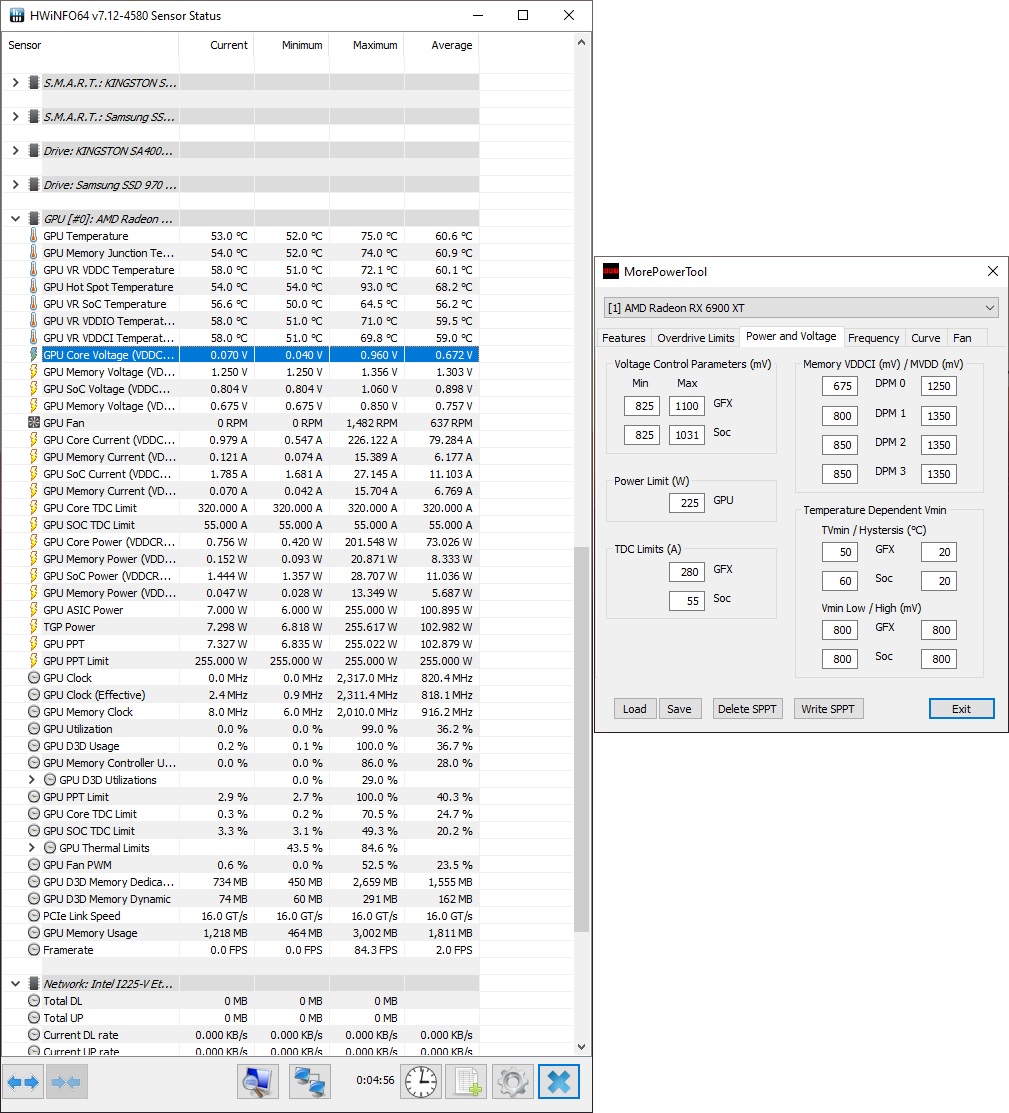Click thermometer icon beside GPU Hot Spot Temperature
Viewport: 1009px width, 1113px height.
pos(33,287)
